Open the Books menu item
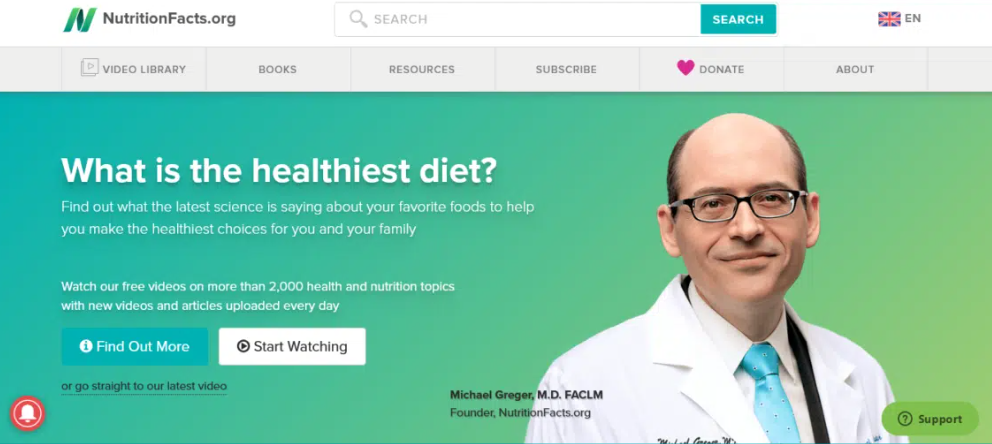Viewport: 992px width, 444px height. [x=278, y=70]
